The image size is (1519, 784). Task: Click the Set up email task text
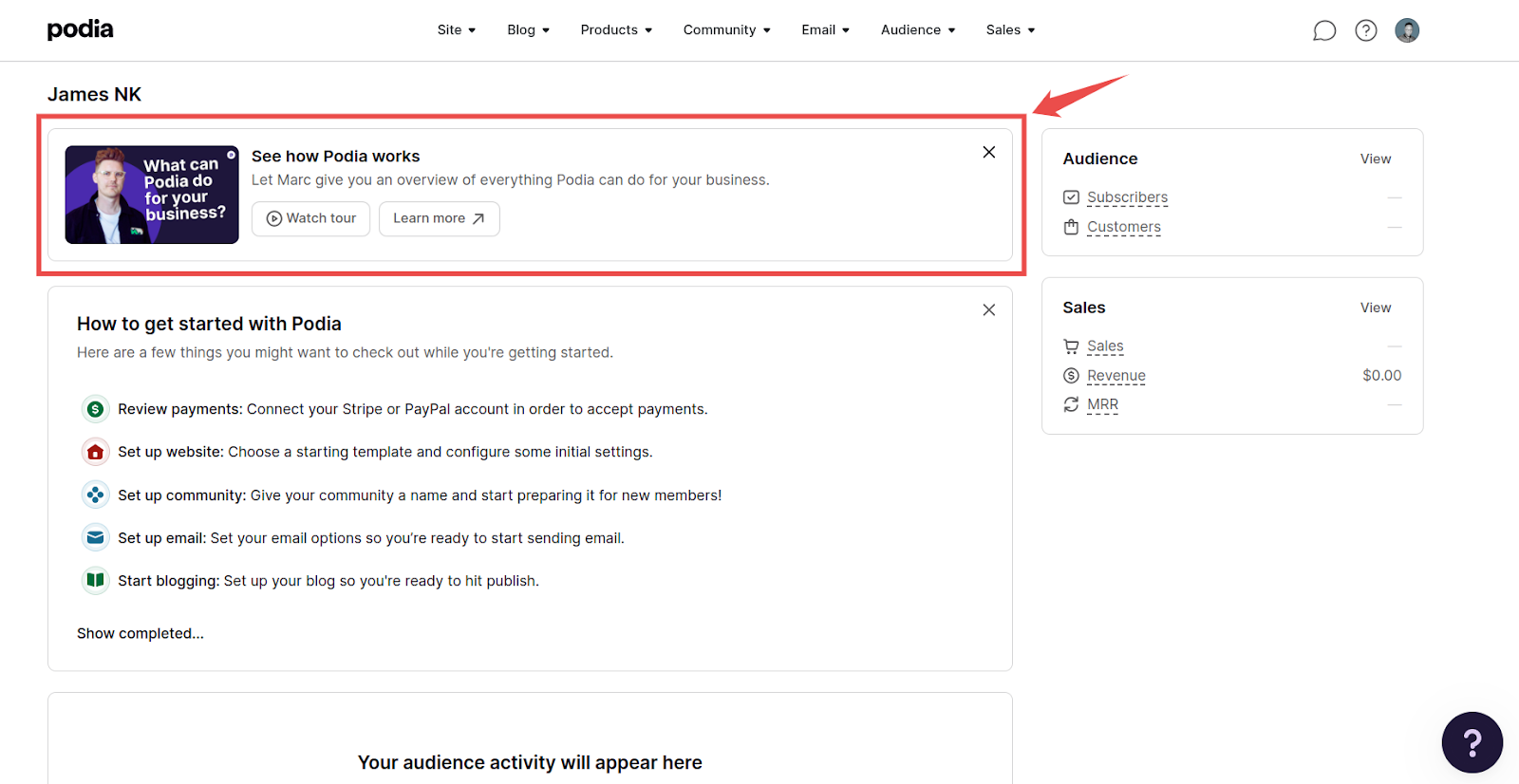tap(371, 538)
